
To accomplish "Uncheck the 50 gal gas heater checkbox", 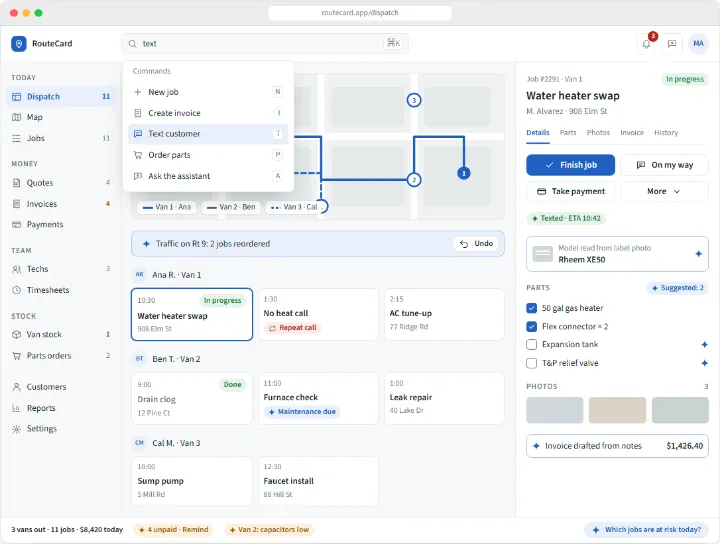I will coord(532,308).
